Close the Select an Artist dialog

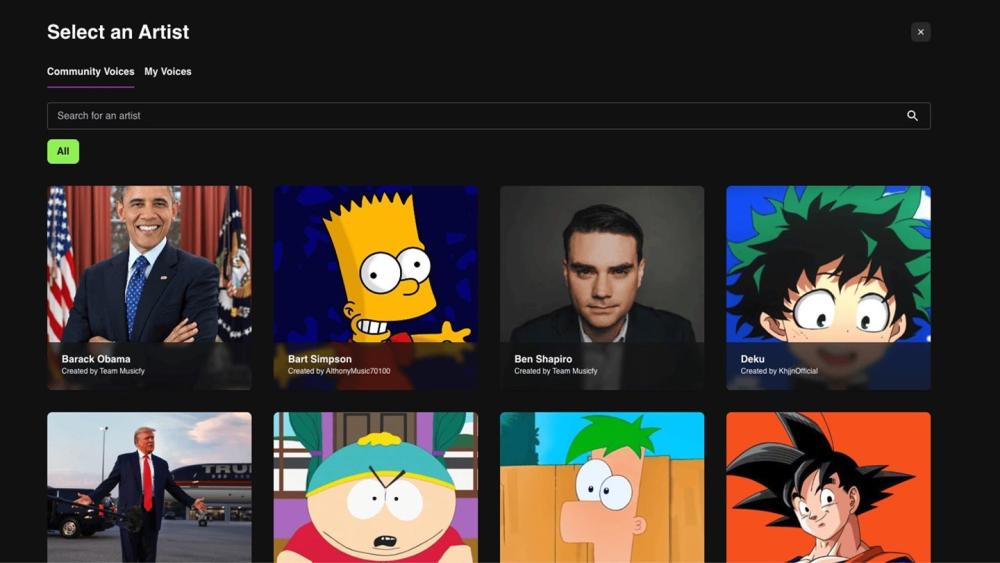(x=920, y=32)
